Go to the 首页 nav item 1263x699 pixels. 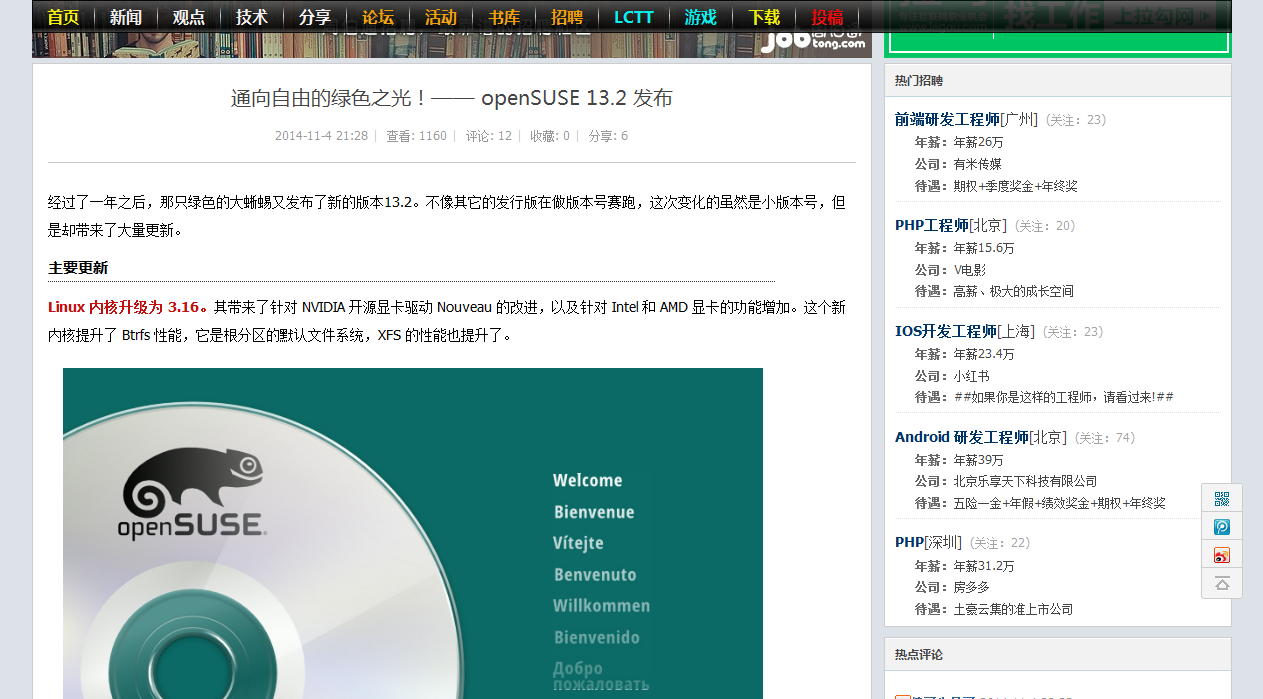pos(63,17)
